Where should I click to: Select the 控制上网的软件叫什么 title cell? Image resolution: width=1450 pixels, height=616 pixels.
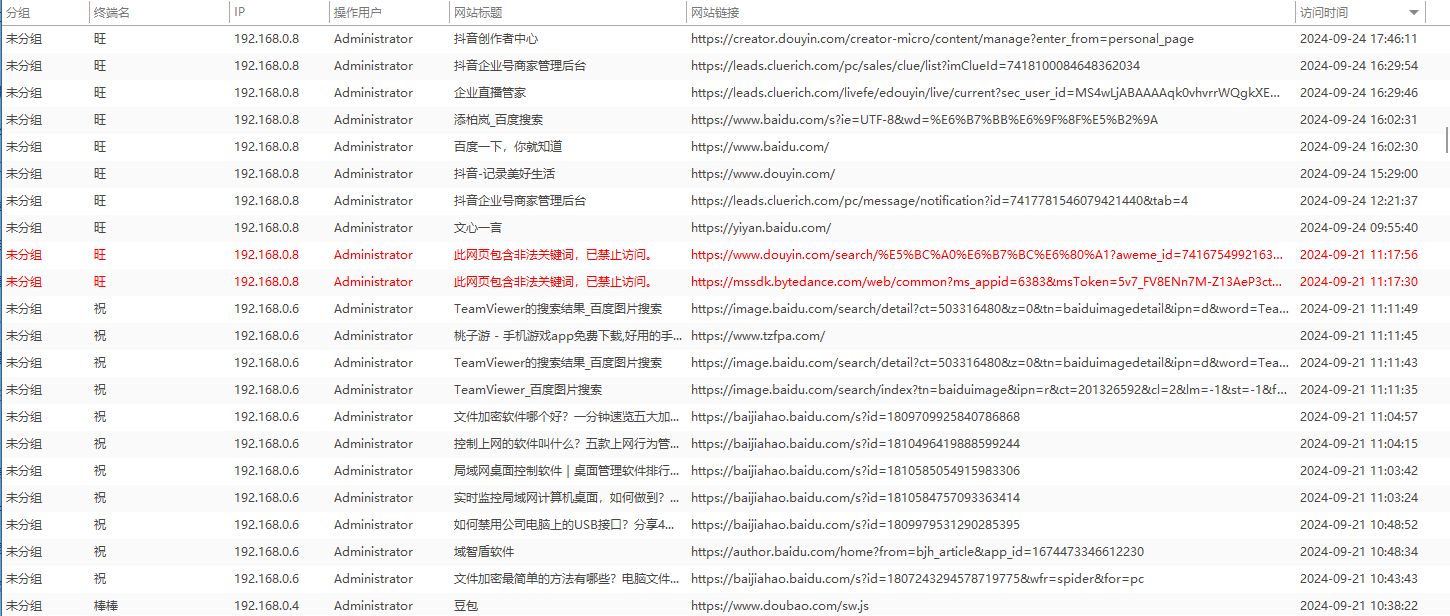coord(568,444)
